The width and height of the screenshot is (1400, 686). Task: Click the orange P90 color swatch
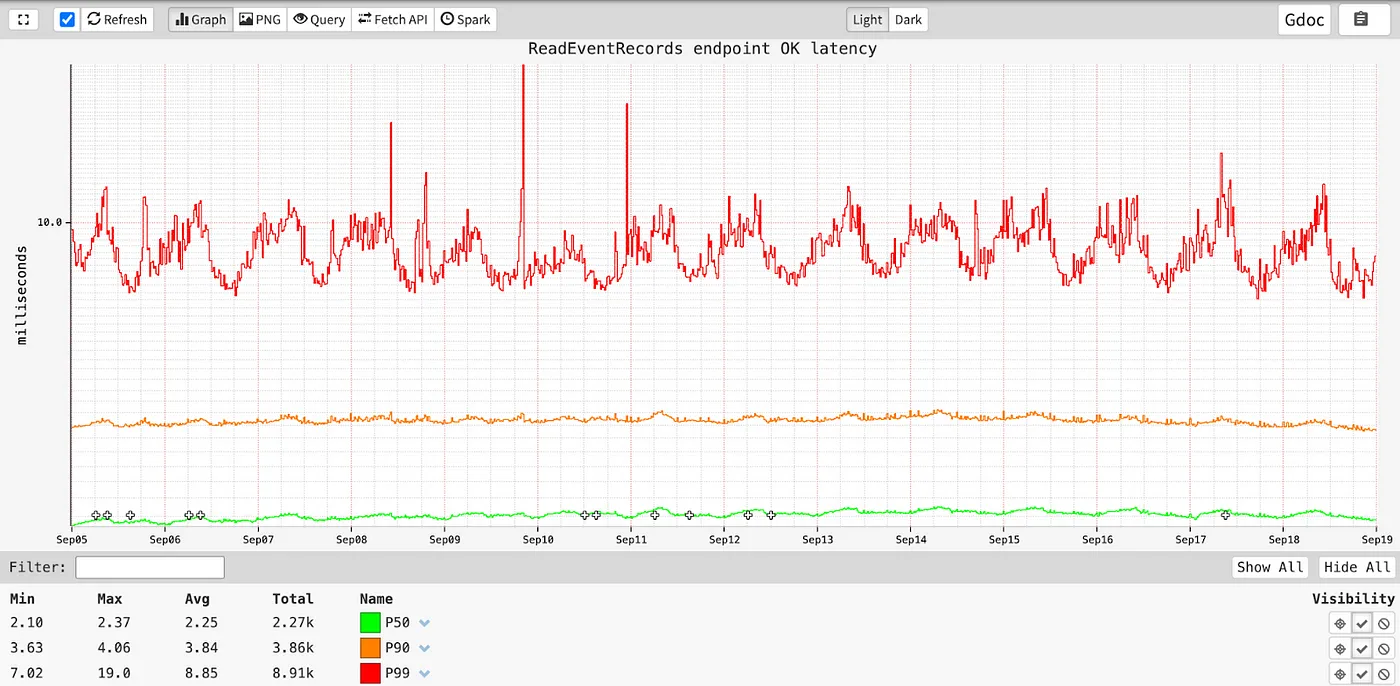tap(370, 647)
